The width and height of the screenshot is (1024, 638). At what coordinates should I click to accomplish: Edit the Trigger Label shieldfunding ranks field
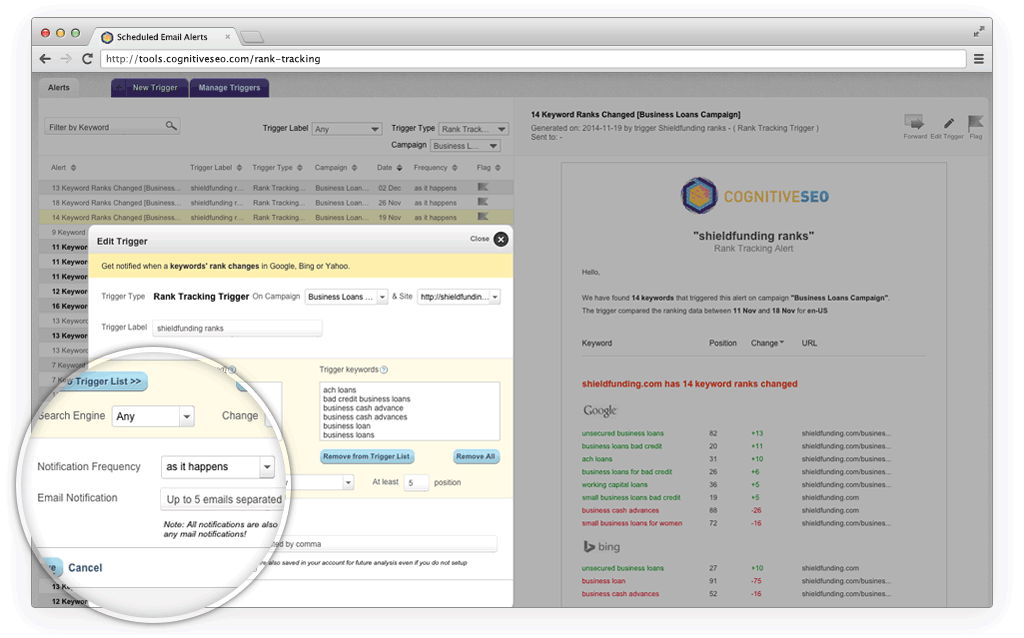237,328
